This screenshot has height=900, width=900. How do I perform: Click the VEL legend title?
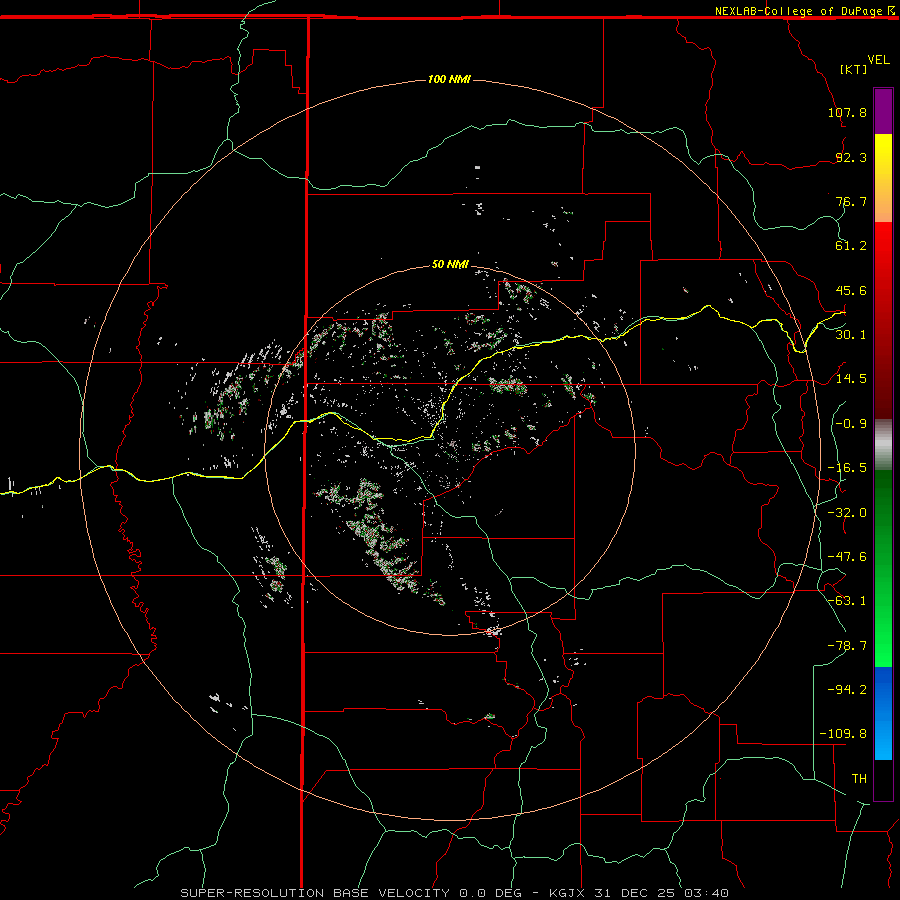click(x=878, y=60)
